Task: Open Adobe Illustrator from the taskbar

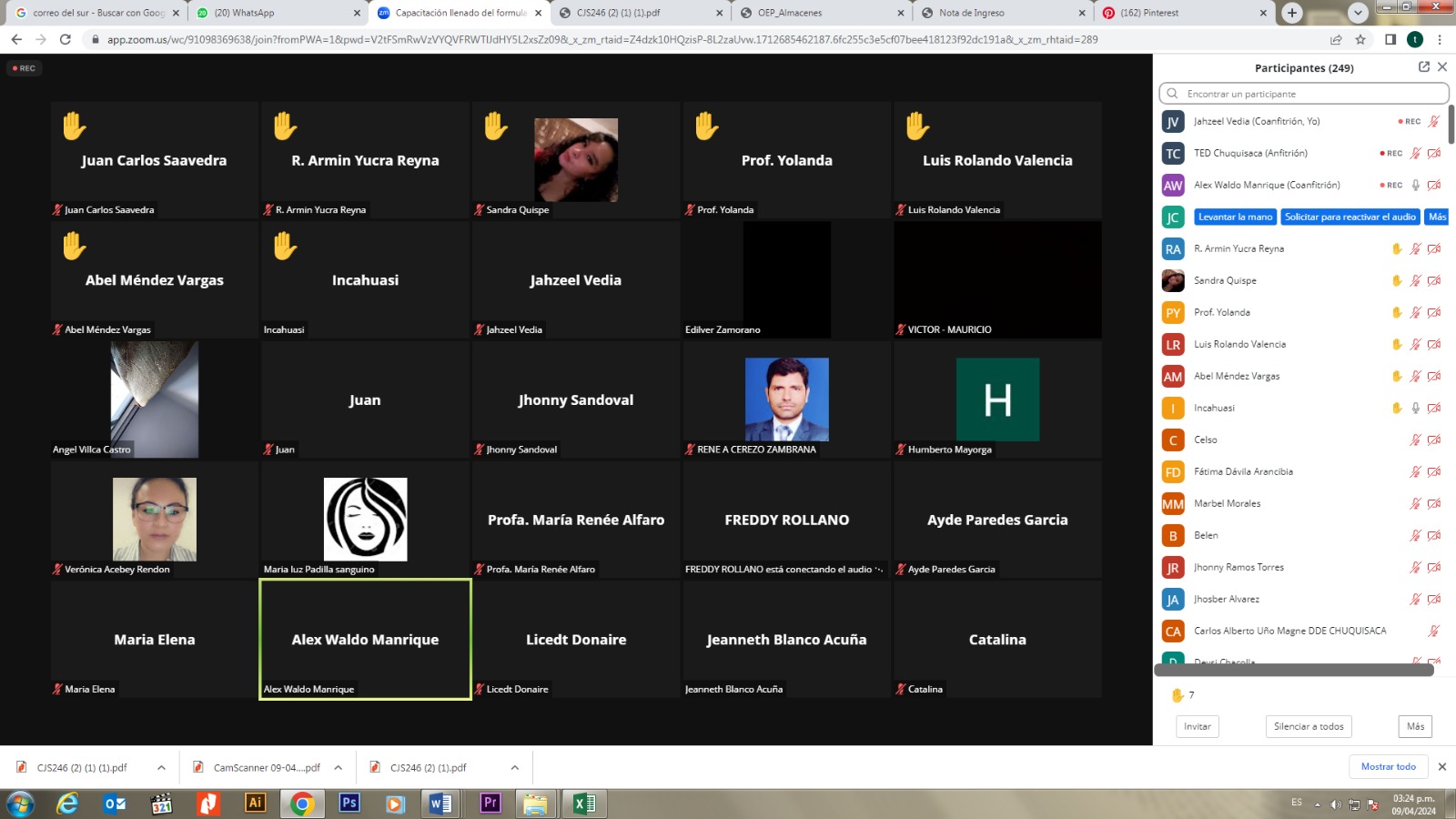Action: point(256,803)
